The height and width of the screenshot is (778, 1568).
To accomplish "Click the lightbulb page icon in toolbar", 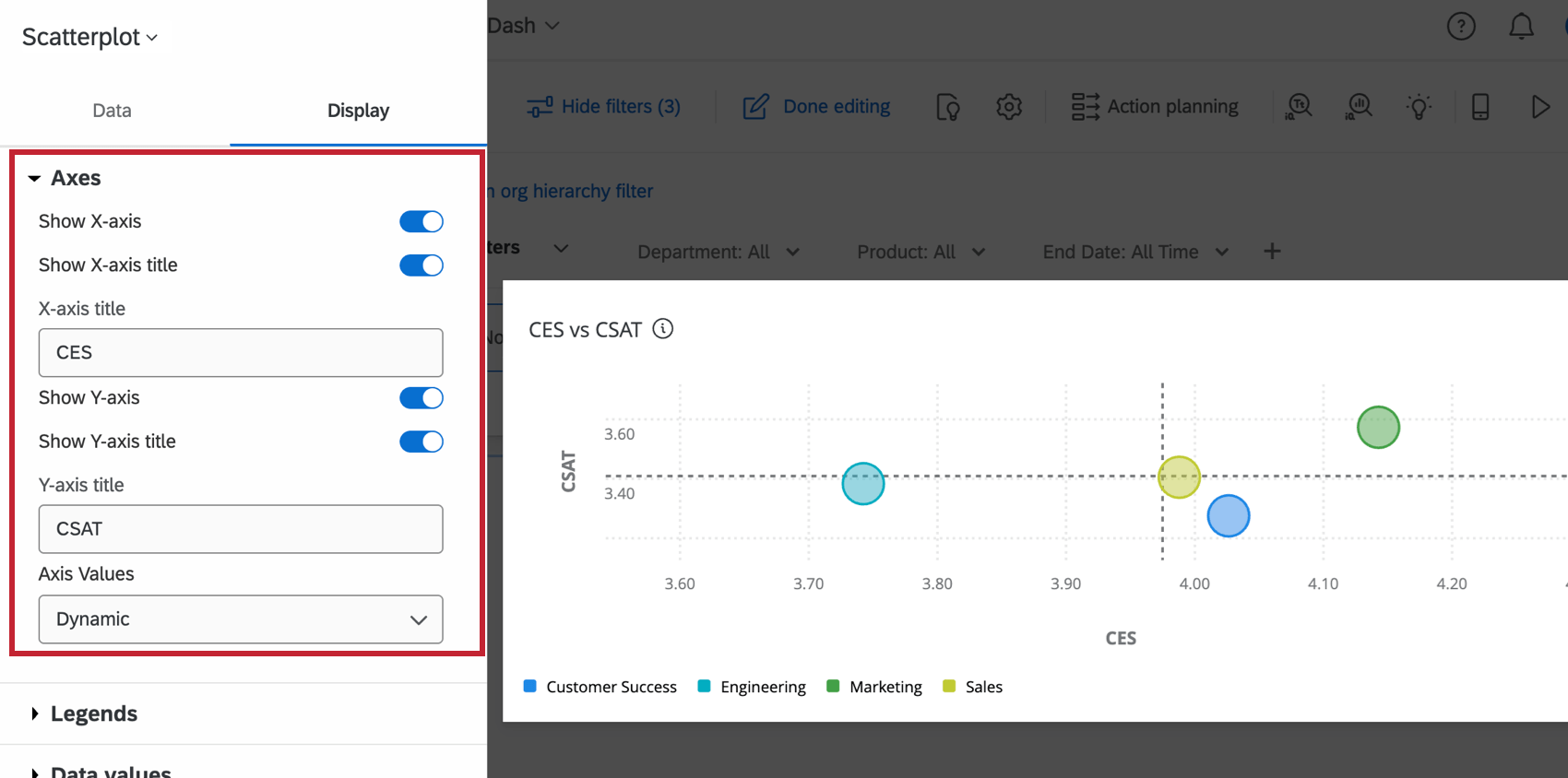I will pos(948,107).
